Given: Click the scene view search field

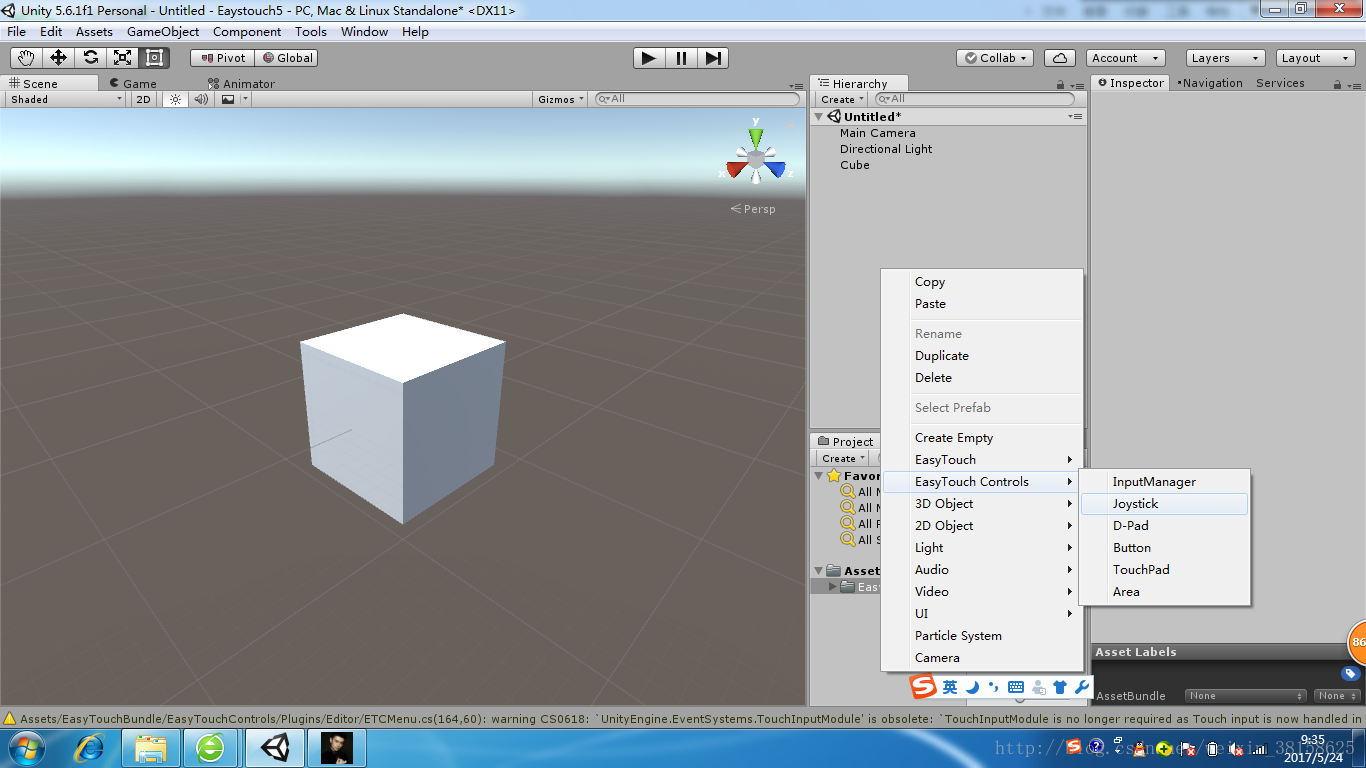Looking at the screenshot, I should (x=697, y=99).
